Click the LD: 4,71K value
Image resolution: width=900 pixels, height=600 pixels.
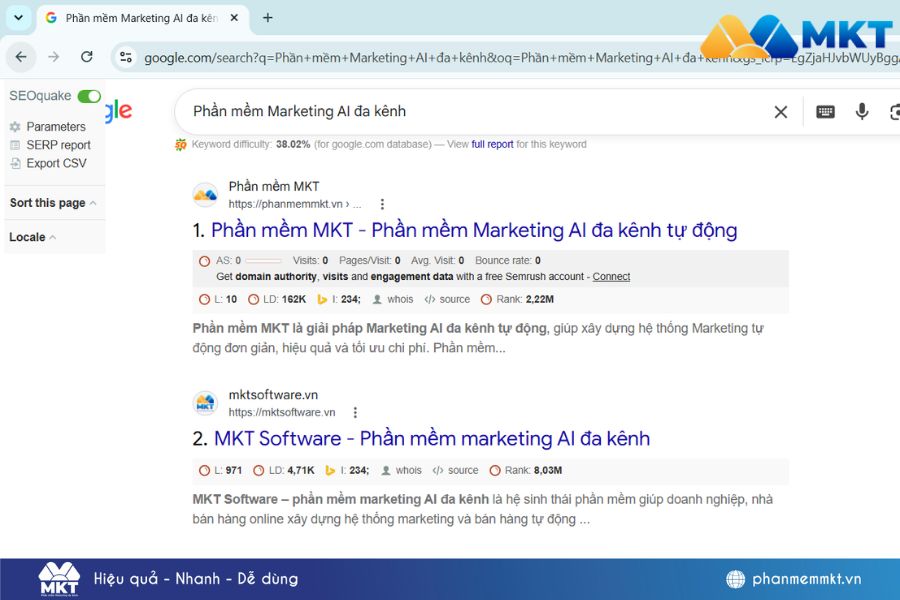(x=301, y=470)
